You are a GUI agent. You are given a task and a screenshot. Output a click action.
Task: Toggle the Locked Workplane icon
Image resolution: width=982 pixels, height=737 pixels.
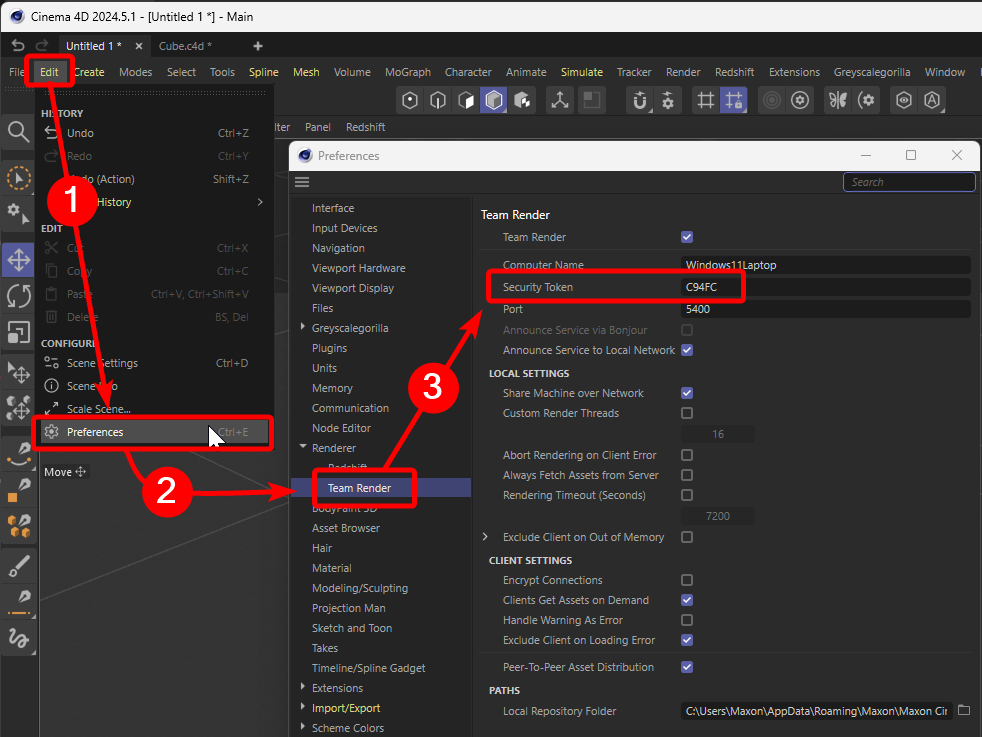coord(733,100)
